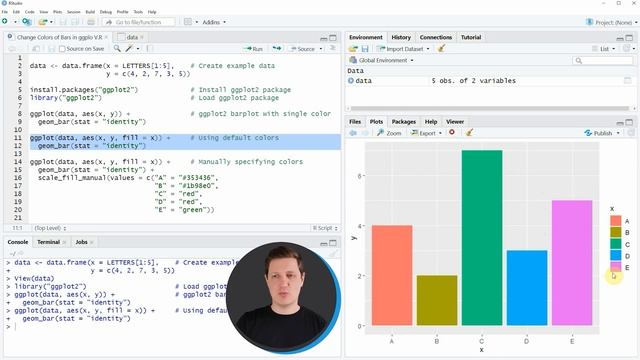640x360 pixels.
Task: Open the Tutorial tab
Action: (x=471, y=37)
